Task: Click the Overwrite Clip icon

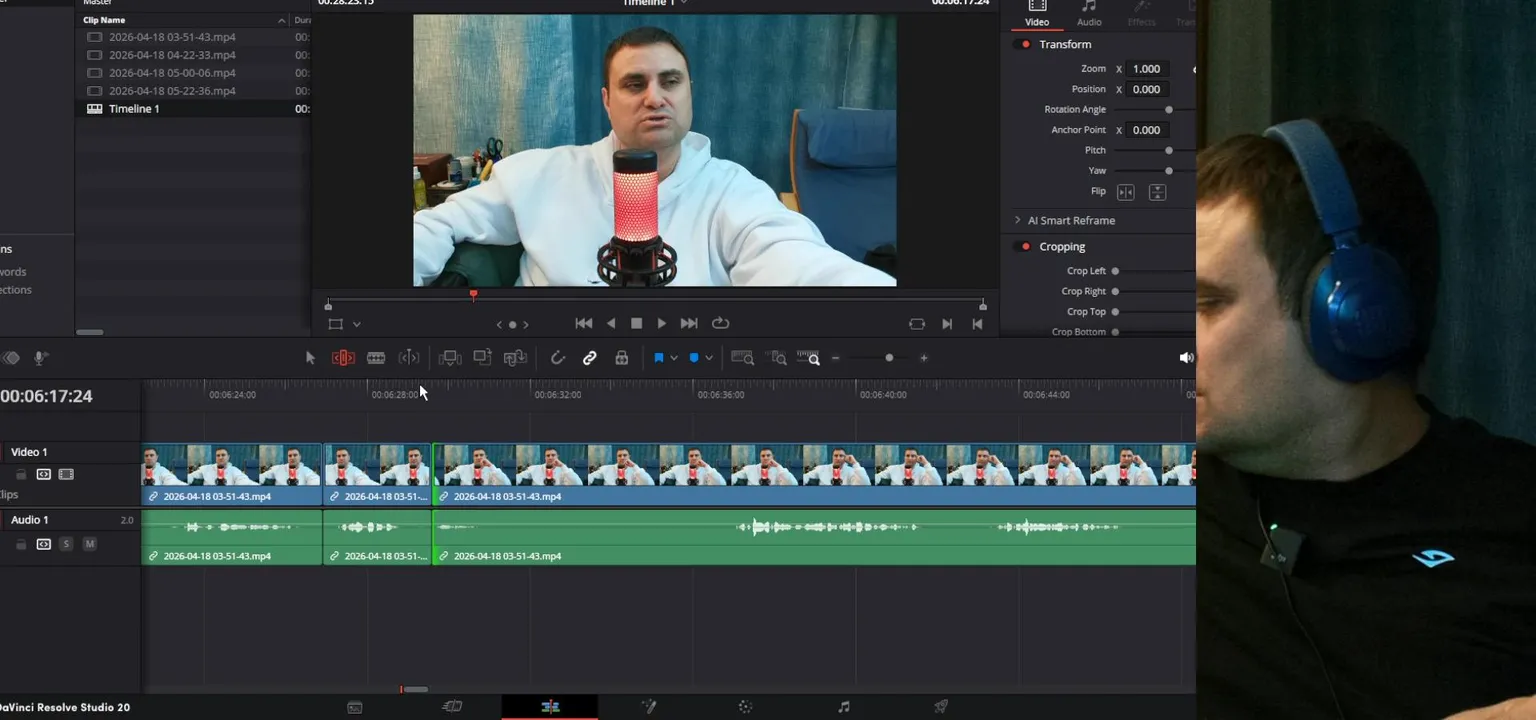Action: coord(482,357)
